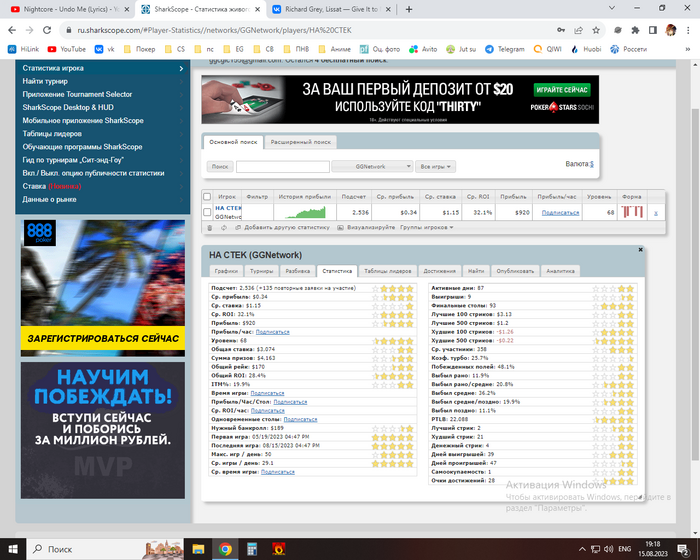Open the YouTube bookmark
The image size is (700, 560).
[x=67, y=49]
